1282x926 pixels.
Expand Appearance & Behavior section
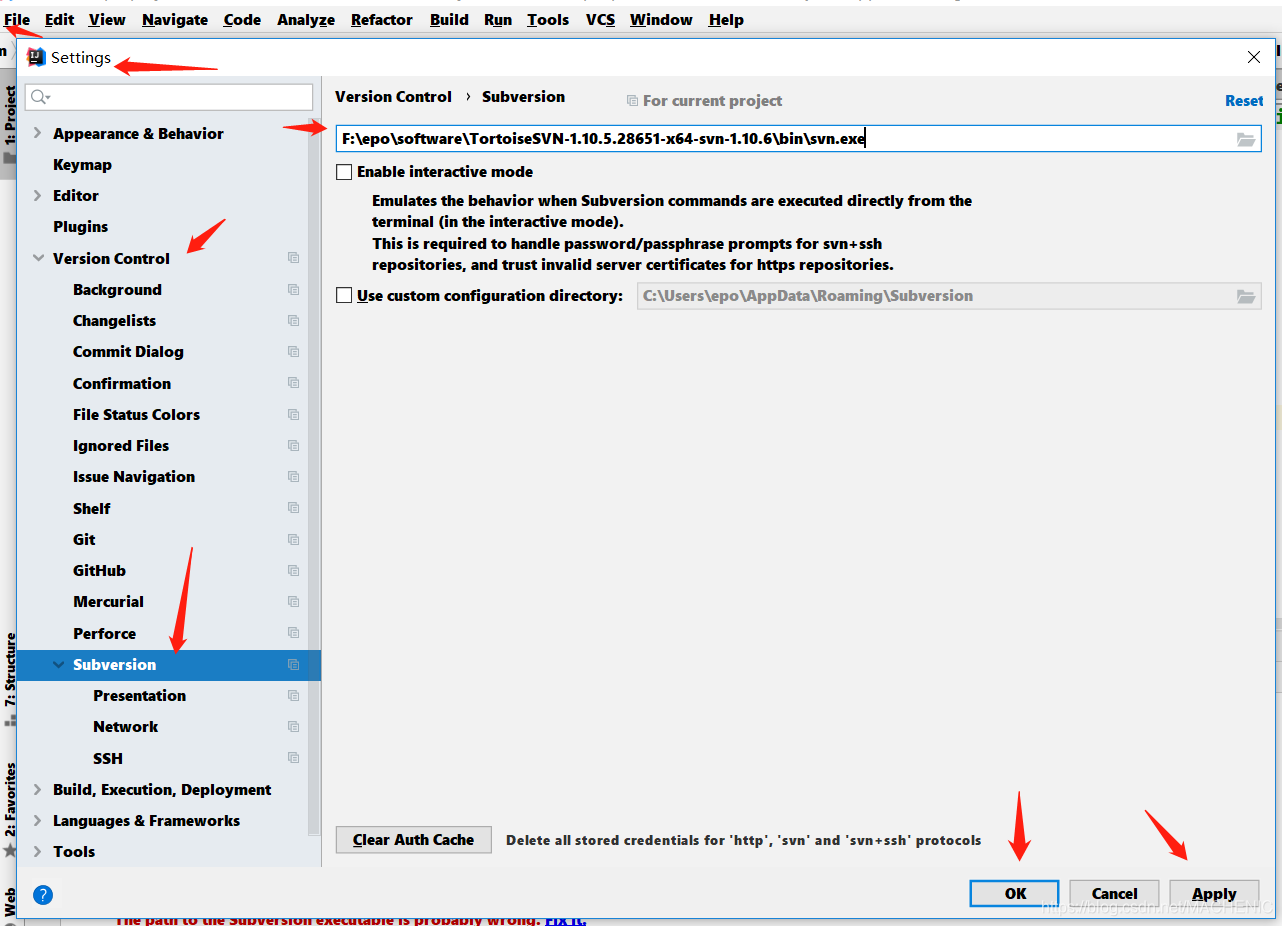tap(38, 134)
